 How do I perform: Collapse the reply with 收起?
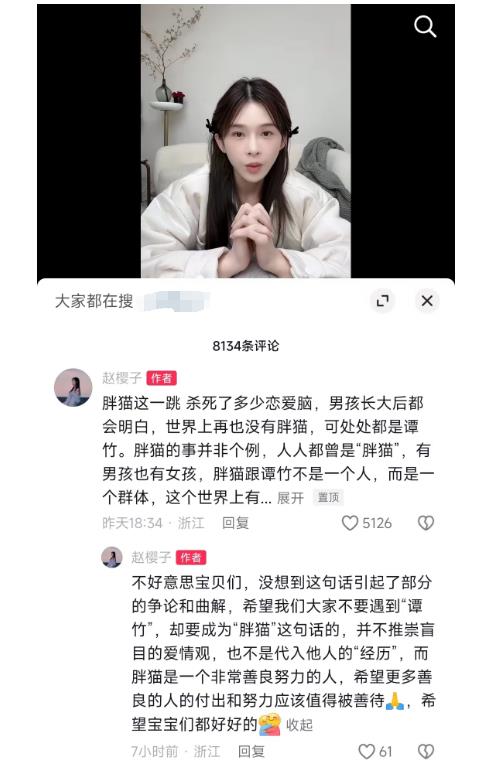(299, 725)
